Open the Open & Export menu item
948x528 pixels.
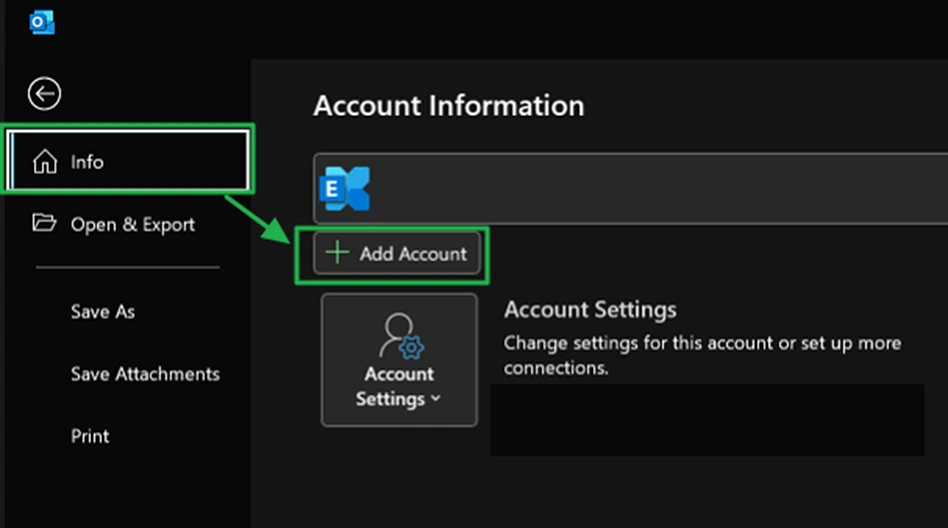point(132,225)
